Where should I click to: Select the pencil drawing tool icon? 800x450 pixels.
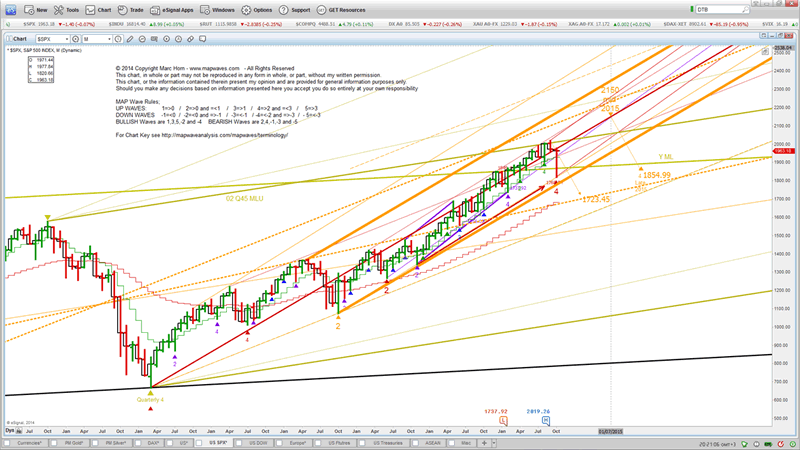coord(130,39)
